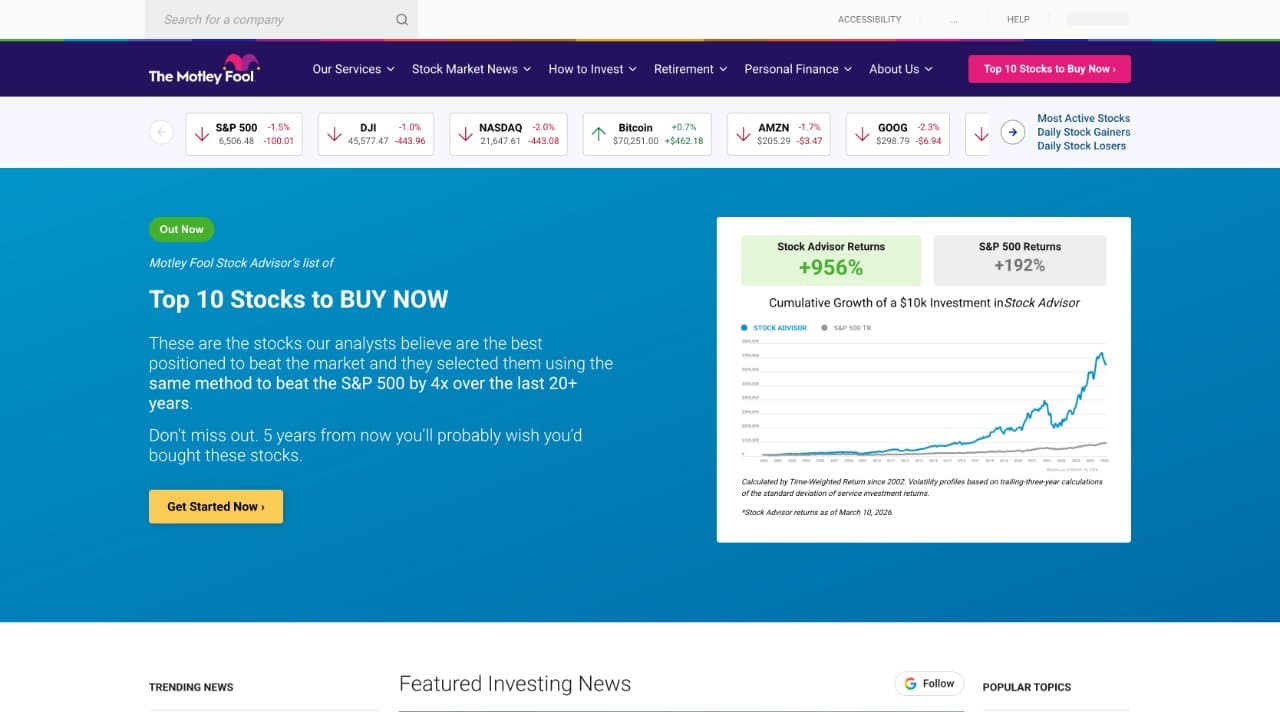Expand the About Us chevron

(928, 69)
